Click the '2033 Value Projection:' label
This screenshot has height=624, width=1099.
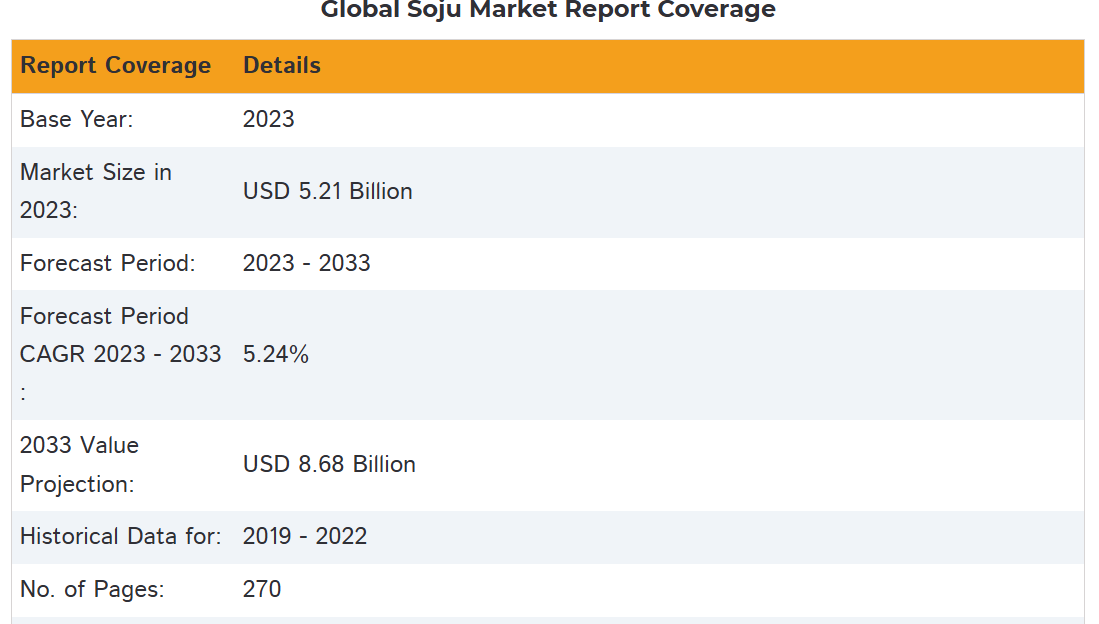tap(79, 464)
